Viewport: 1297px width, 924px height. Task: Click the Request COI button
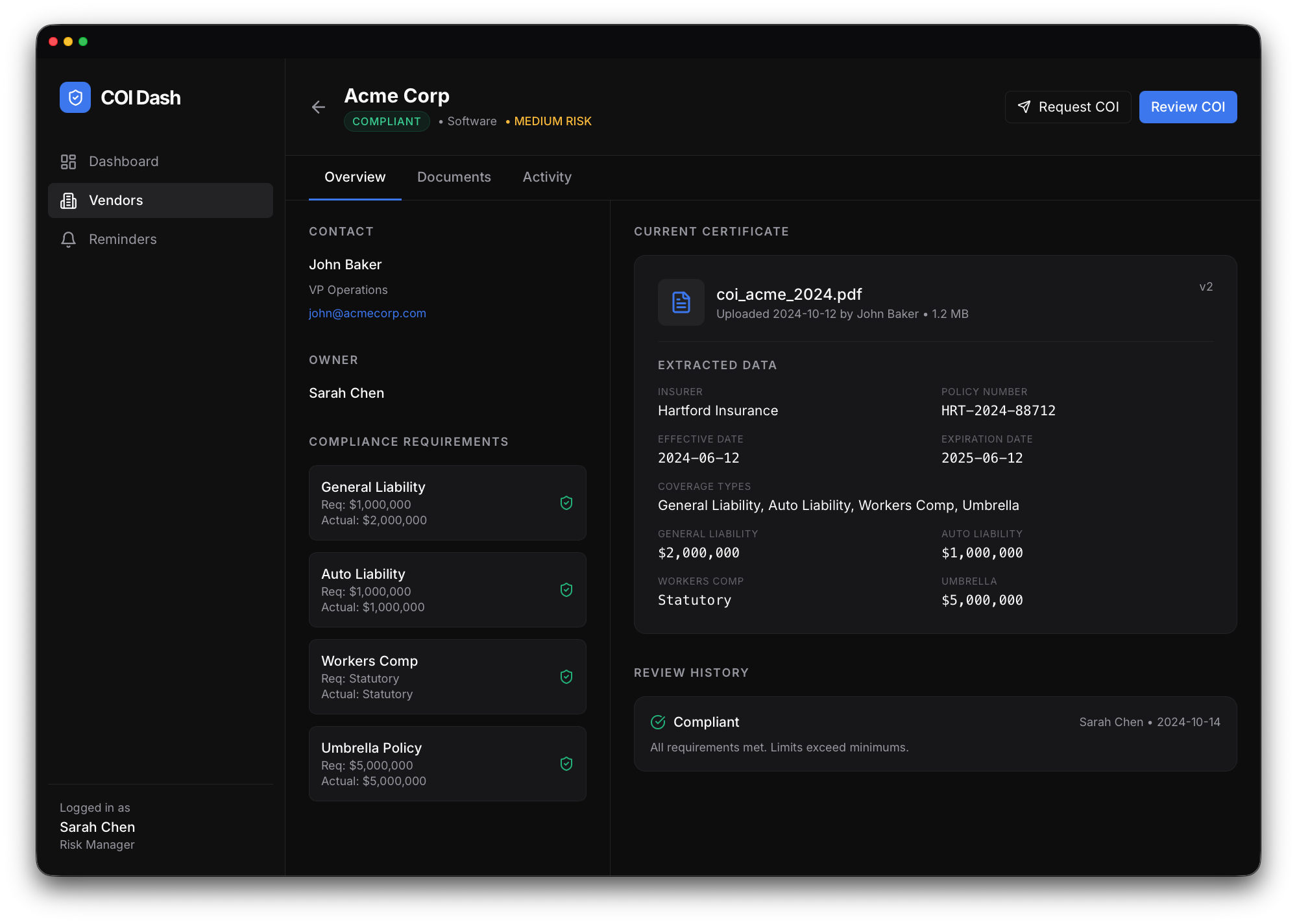click(x=1067, y=106)
